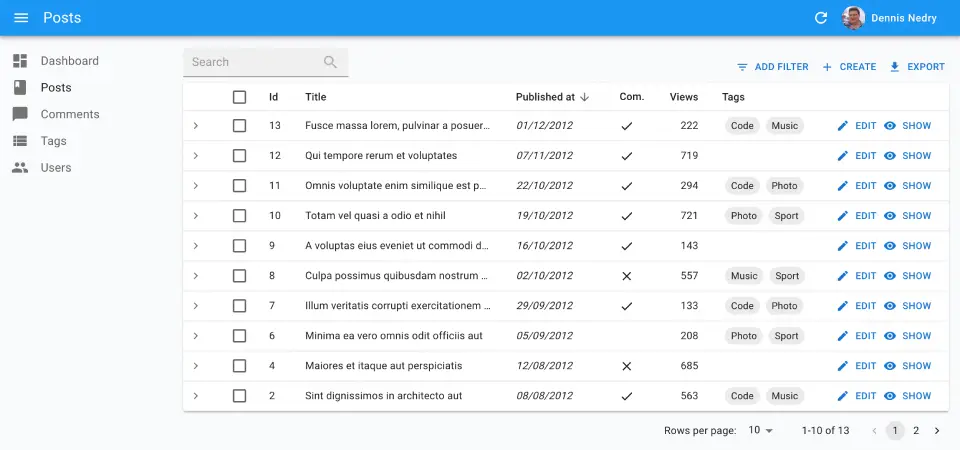Click the Add Filter icon

tap(742, 67)
